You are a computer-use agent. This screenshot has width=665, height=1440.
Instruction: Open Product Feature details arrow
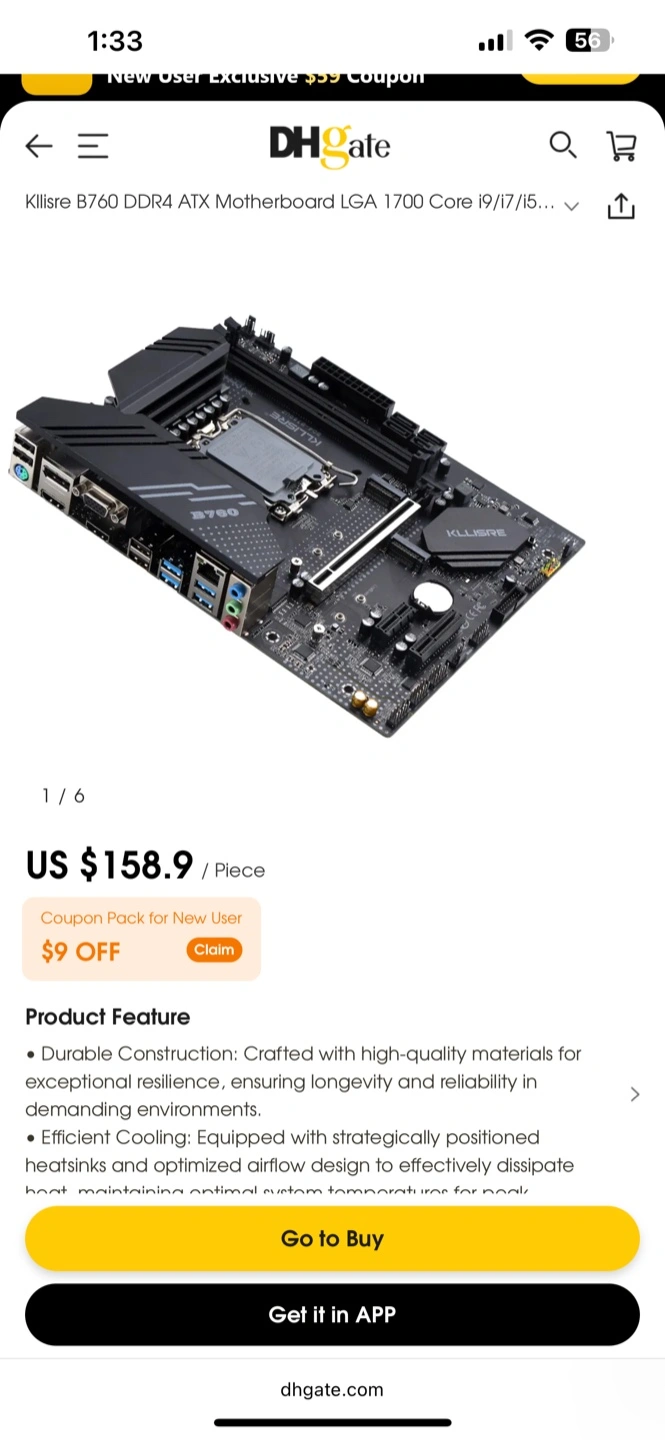(635, 1094)
